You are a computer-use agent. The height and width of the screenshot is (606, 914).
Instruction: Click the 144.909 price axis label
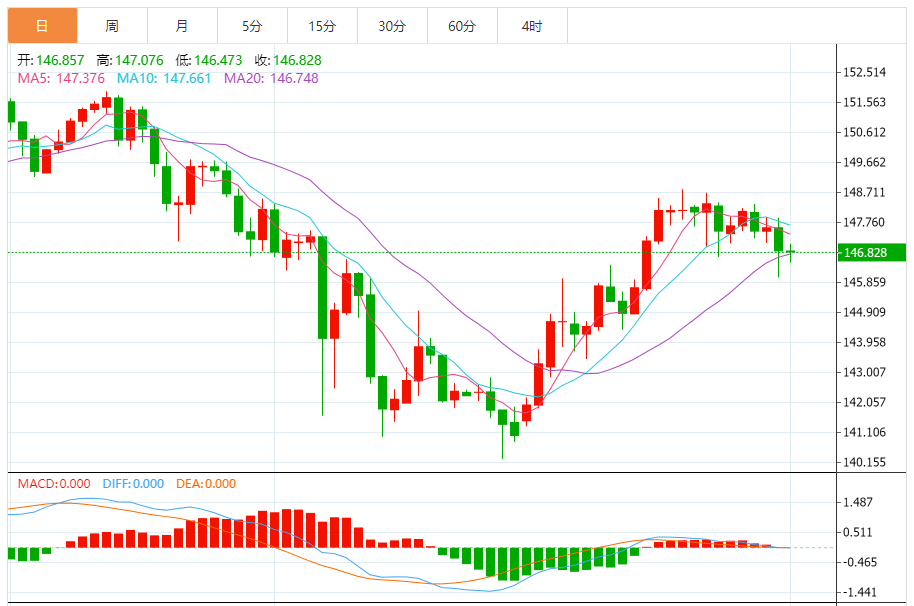(x=864, y=312)
